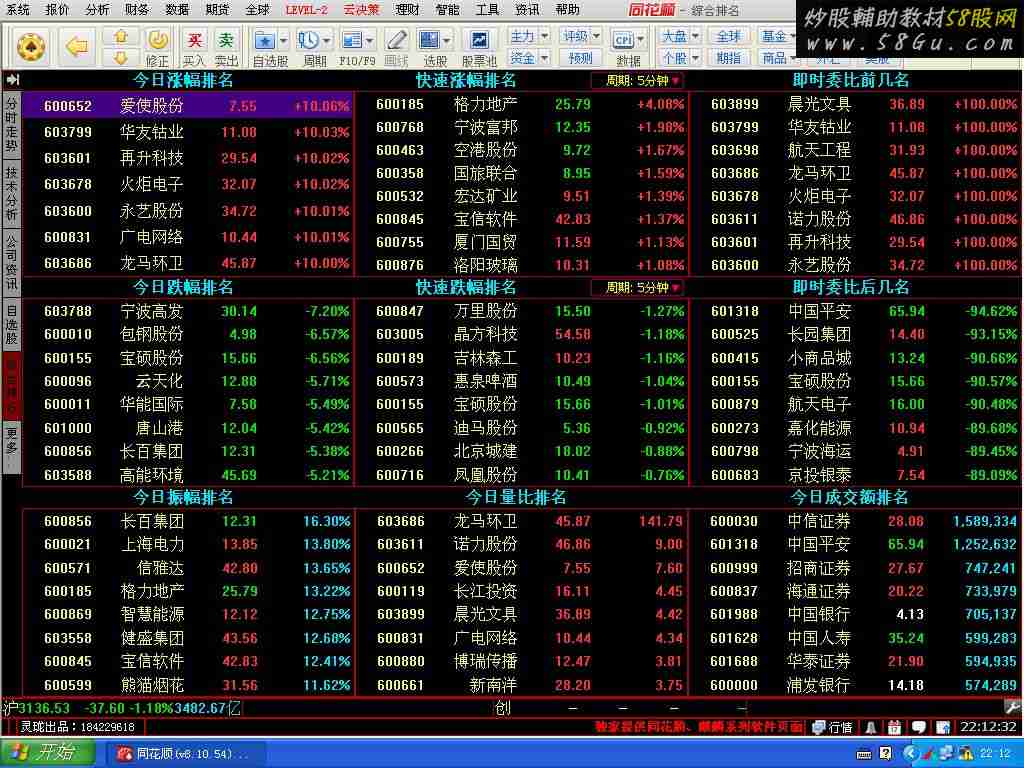Click the 修正 power icon
1024x768 pixels.
[x=157, y=39]
